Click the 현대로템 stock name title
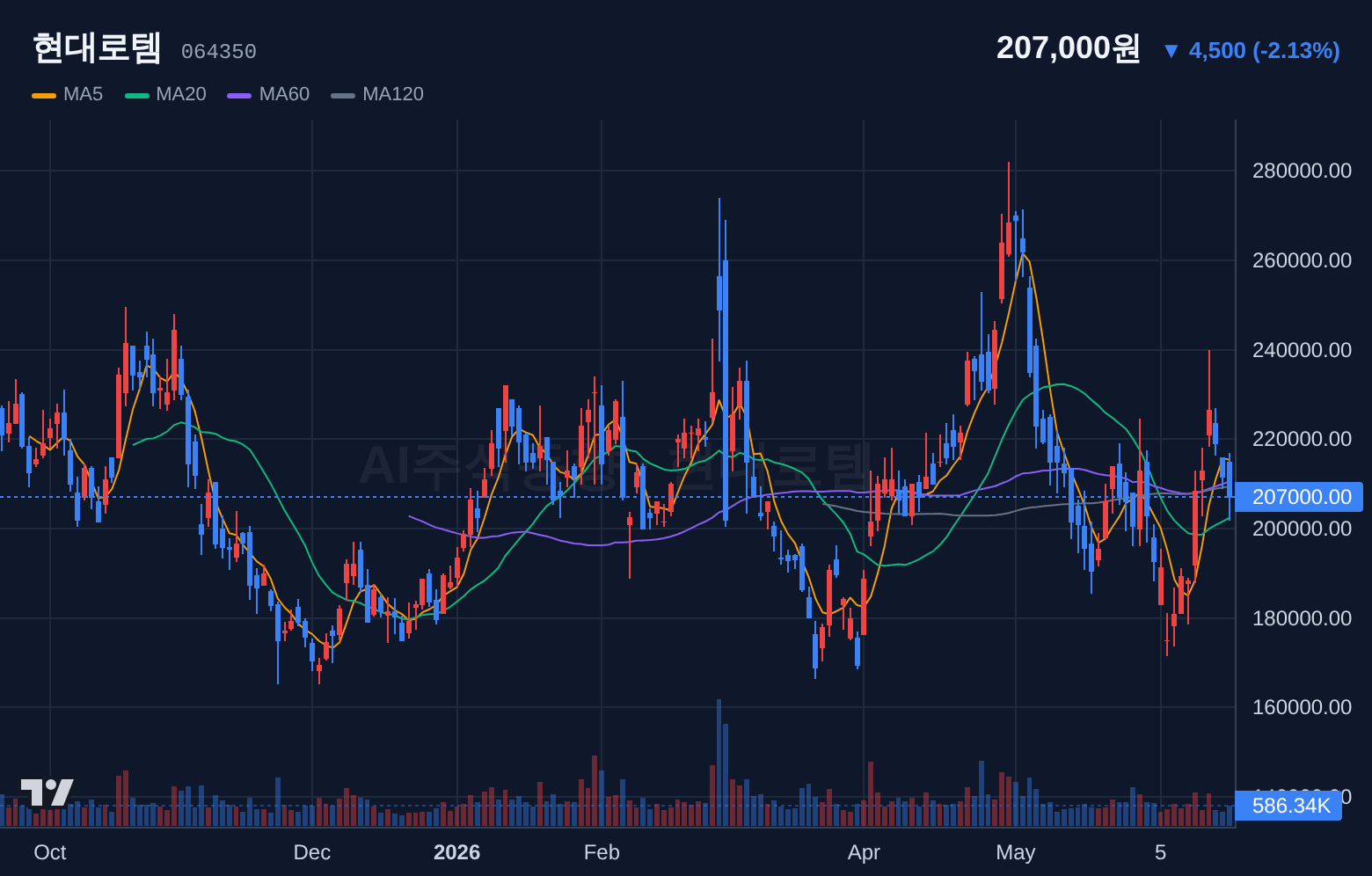The height and width of the screenshot is (876, 1372). [x=97, y=47]
